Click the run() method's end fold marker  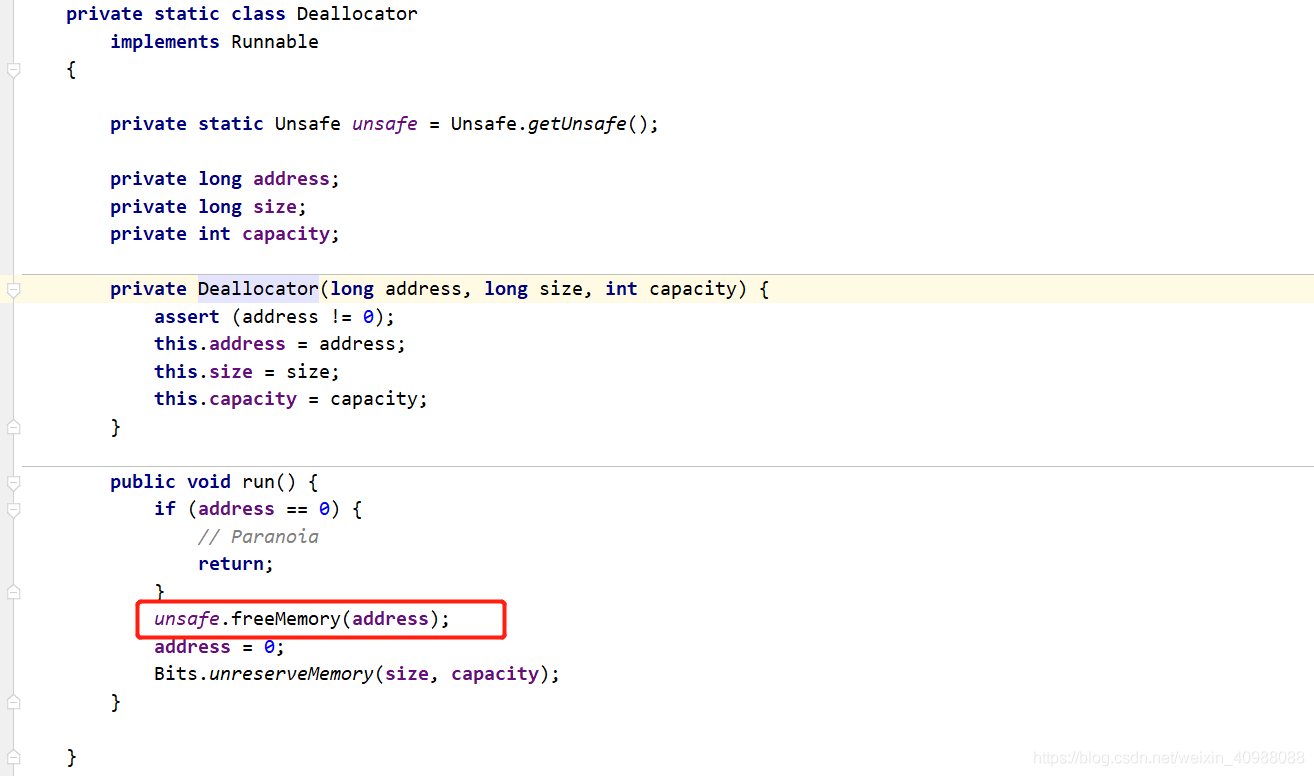click(x=13, y=702)
